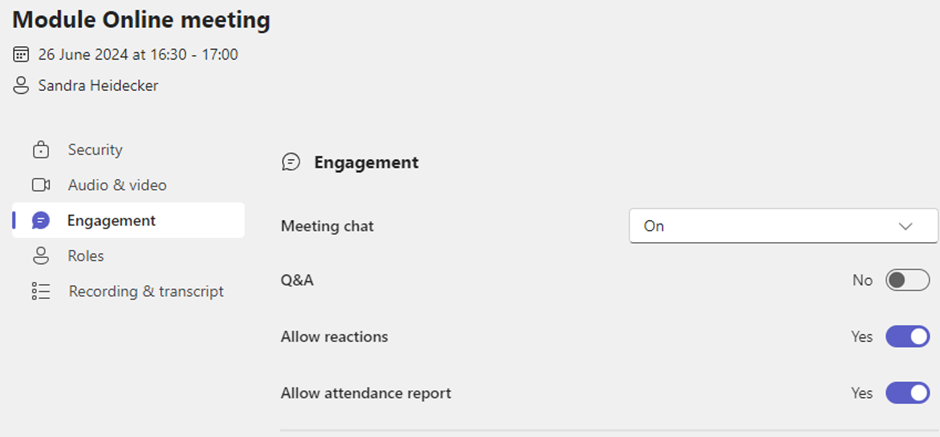Screen dimensions: 940x437
Task: Click the Recording & transcript list icon
Action: pos(41,291)
